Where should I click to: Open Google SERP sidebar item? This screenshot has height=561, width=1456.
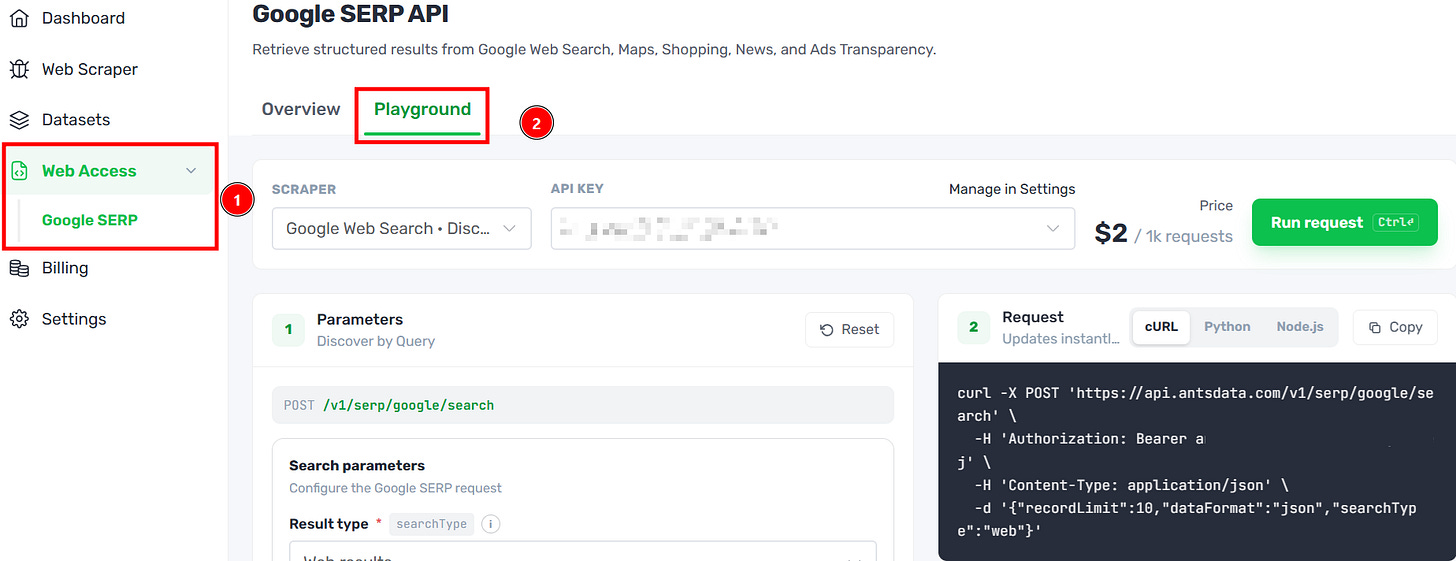tap(90, 220)
